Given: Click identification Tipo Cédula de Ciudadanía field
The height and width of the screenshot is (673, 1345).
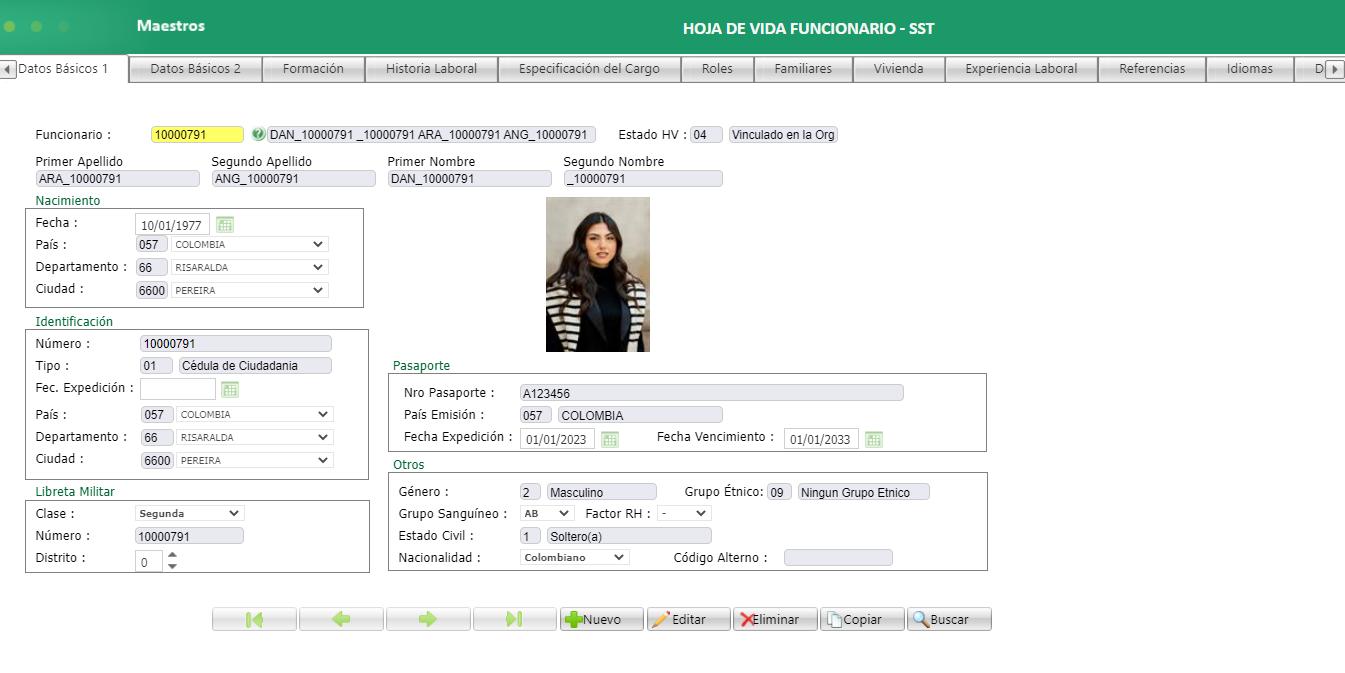Looking at the screenshot, I should [x=255, y=366].
